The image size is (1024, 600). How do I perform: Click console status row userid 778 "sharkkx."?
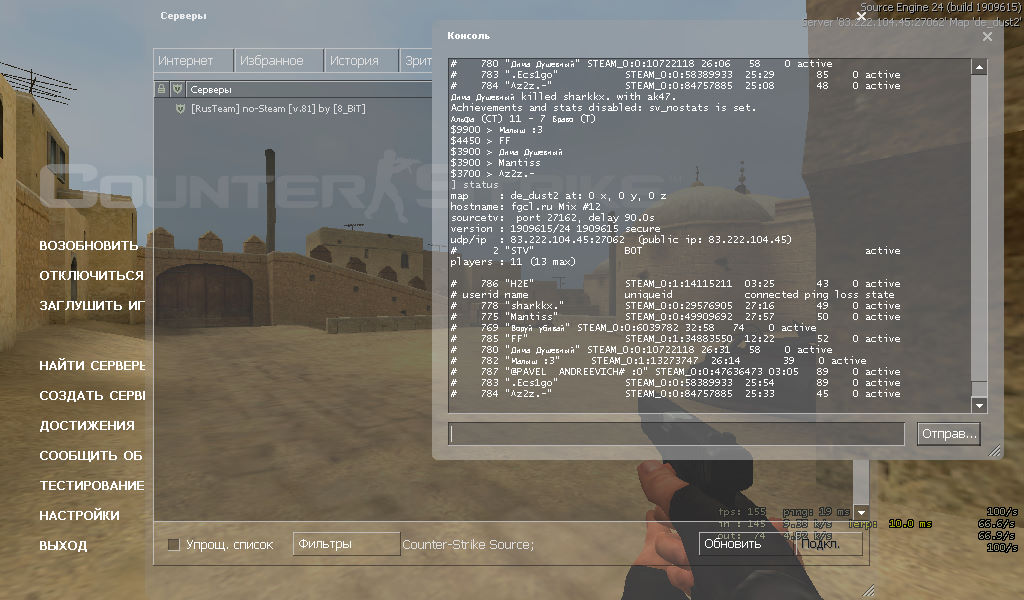[675, 306]
